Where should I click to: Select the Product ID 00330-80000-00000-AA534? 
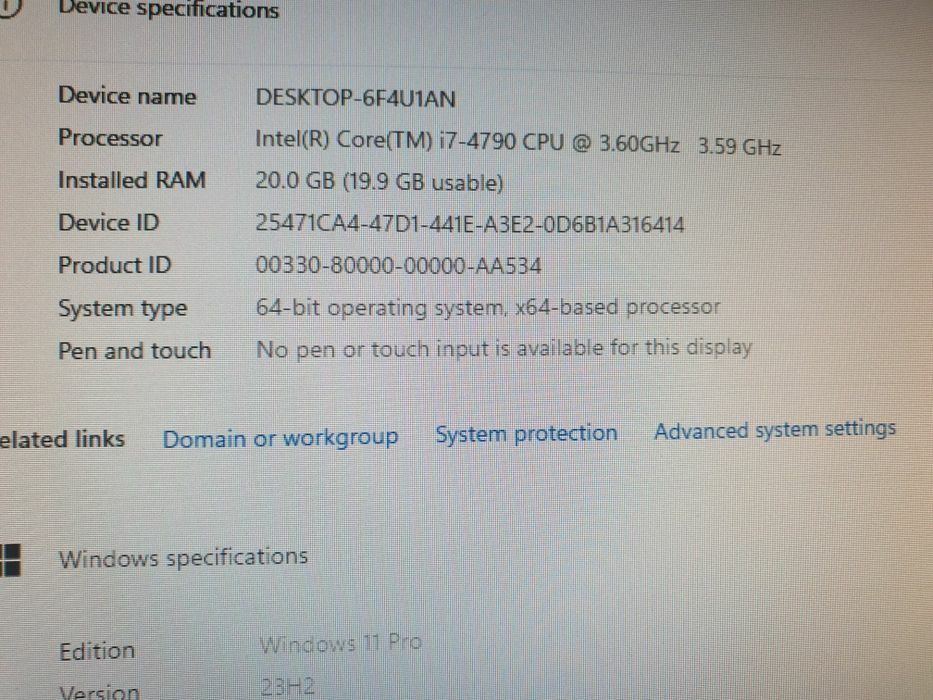coord(398,265)
